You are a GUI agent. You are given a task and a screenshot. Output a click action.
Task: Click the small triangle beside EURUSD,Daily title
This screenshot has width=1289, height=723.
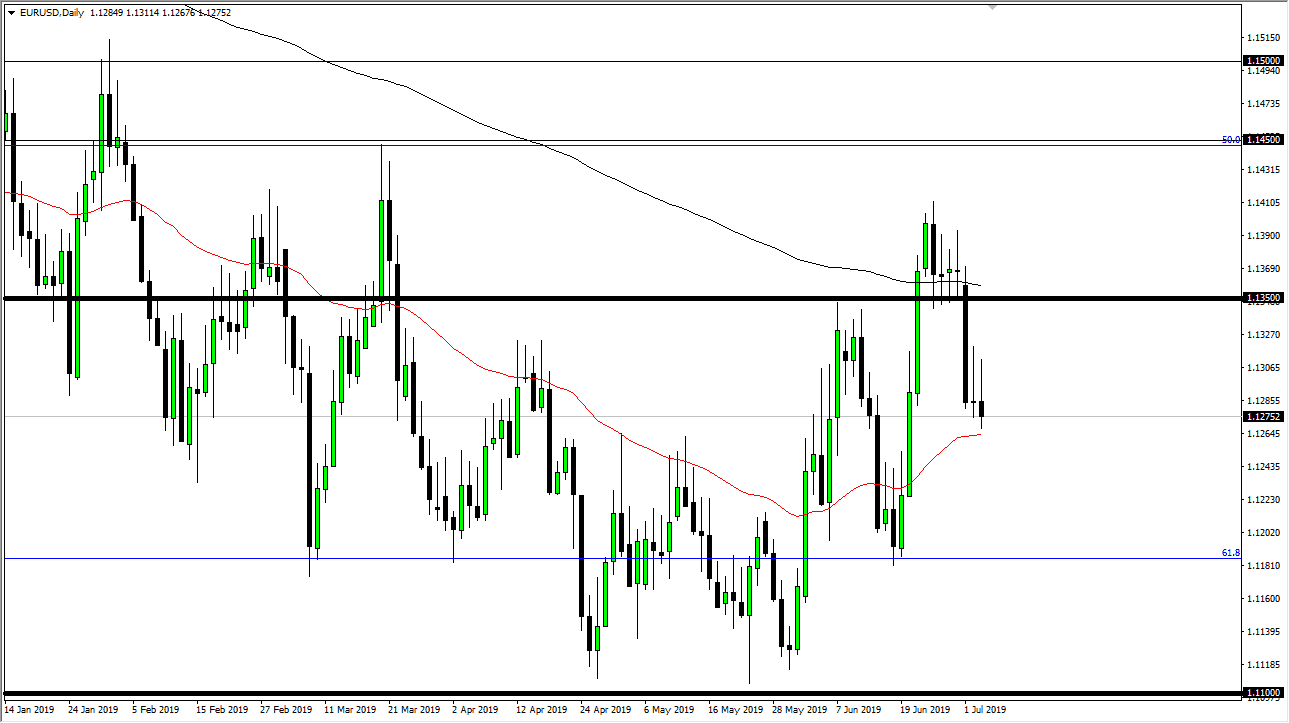tap(11, 13)
